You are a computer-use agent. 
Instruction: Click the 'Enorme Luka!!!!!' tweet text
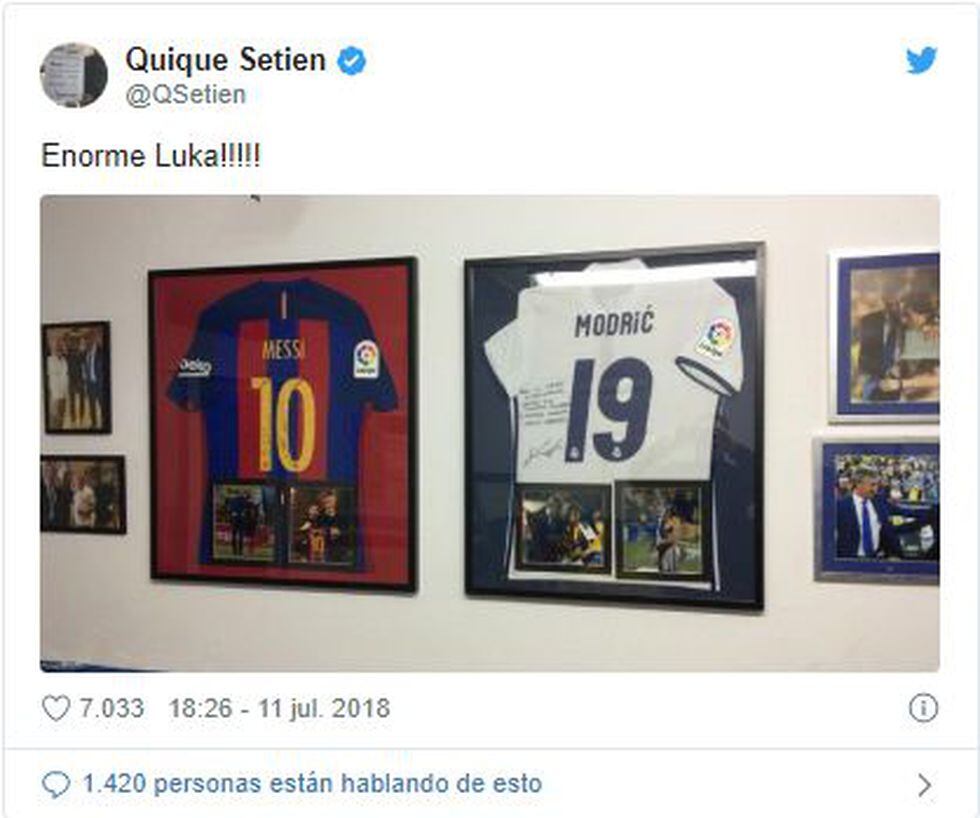pos(151,156)
